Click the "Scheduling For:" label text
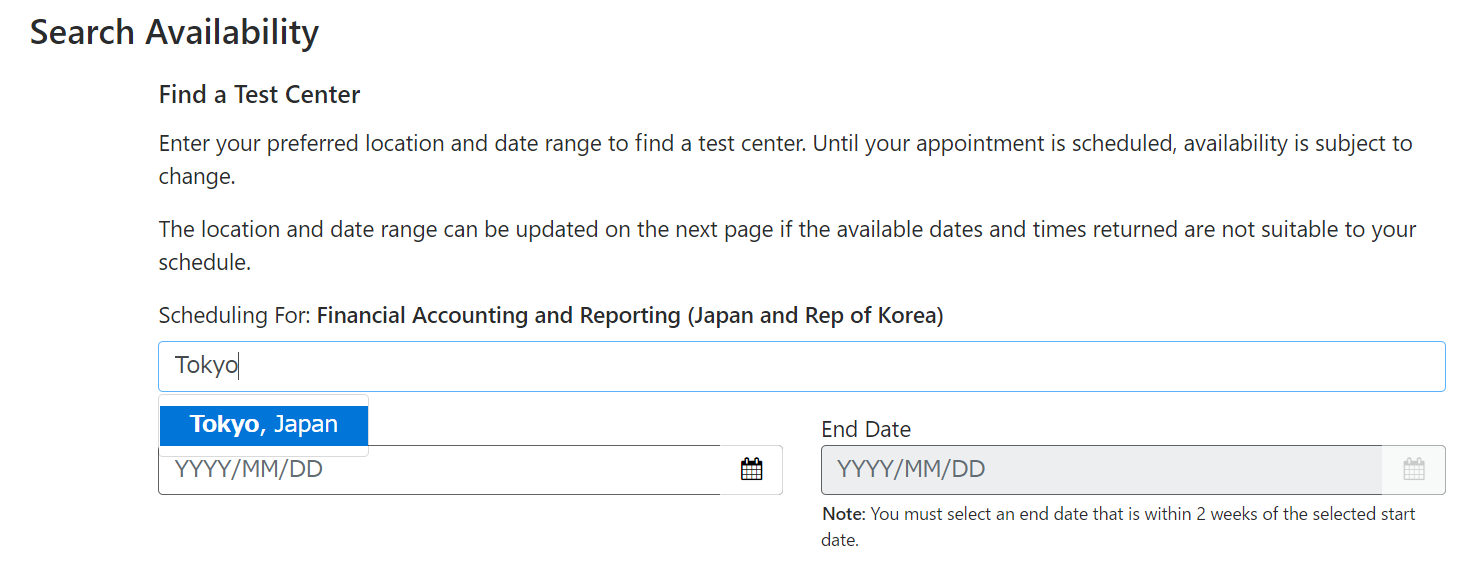Viewport: 1457px width, 582px height. [x=235, y=316]
